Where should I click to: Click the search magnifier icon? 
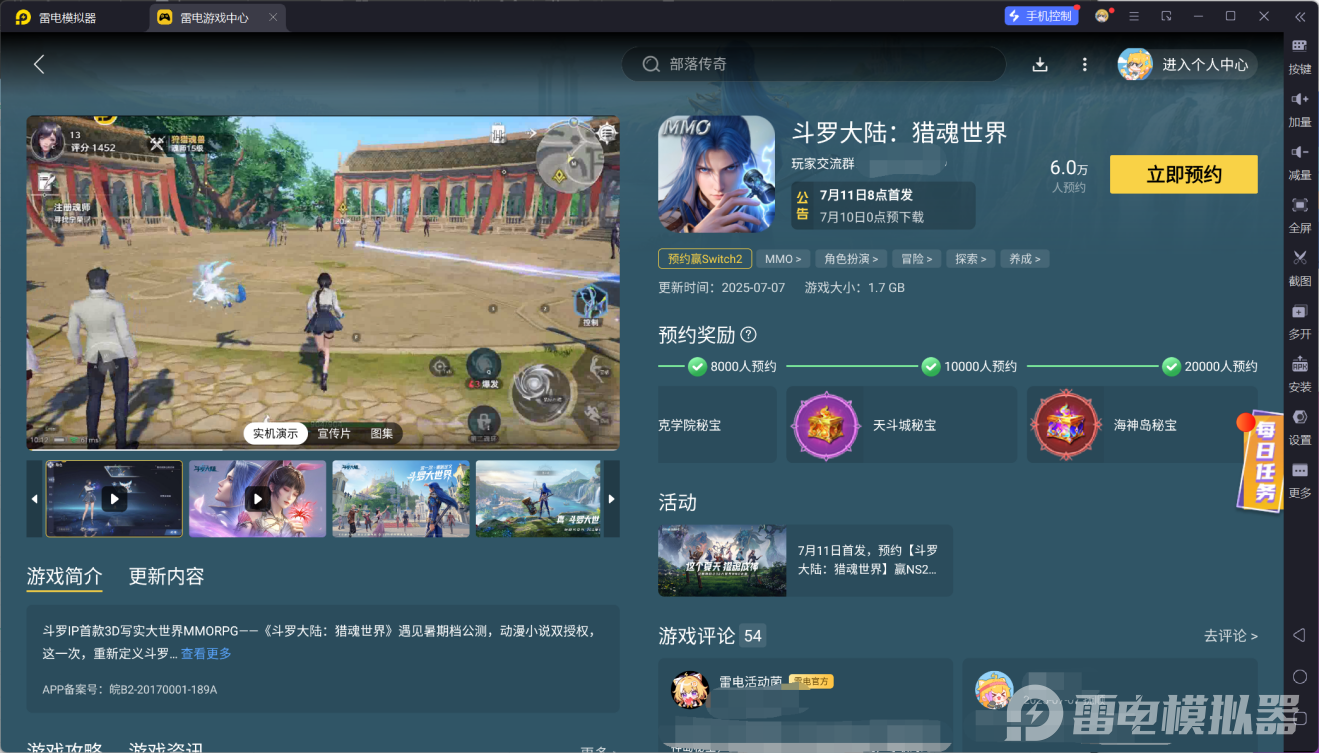[x=651, y=64]
